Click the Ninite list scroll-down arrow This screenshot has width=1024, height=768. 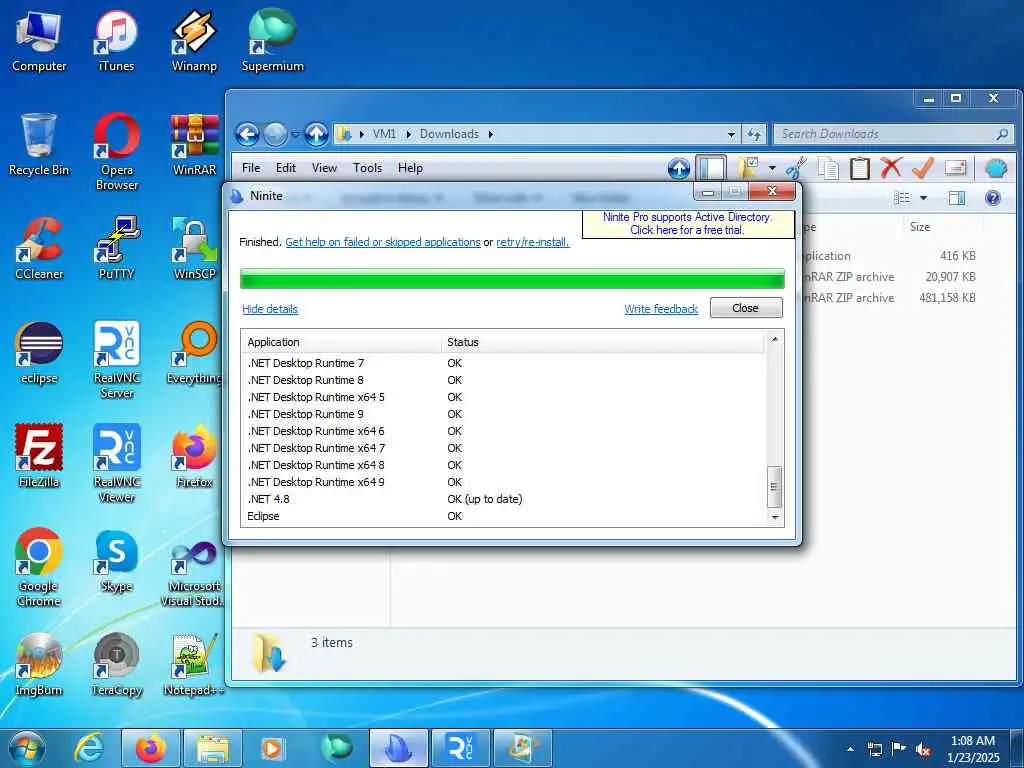click(x=775, y=517)
